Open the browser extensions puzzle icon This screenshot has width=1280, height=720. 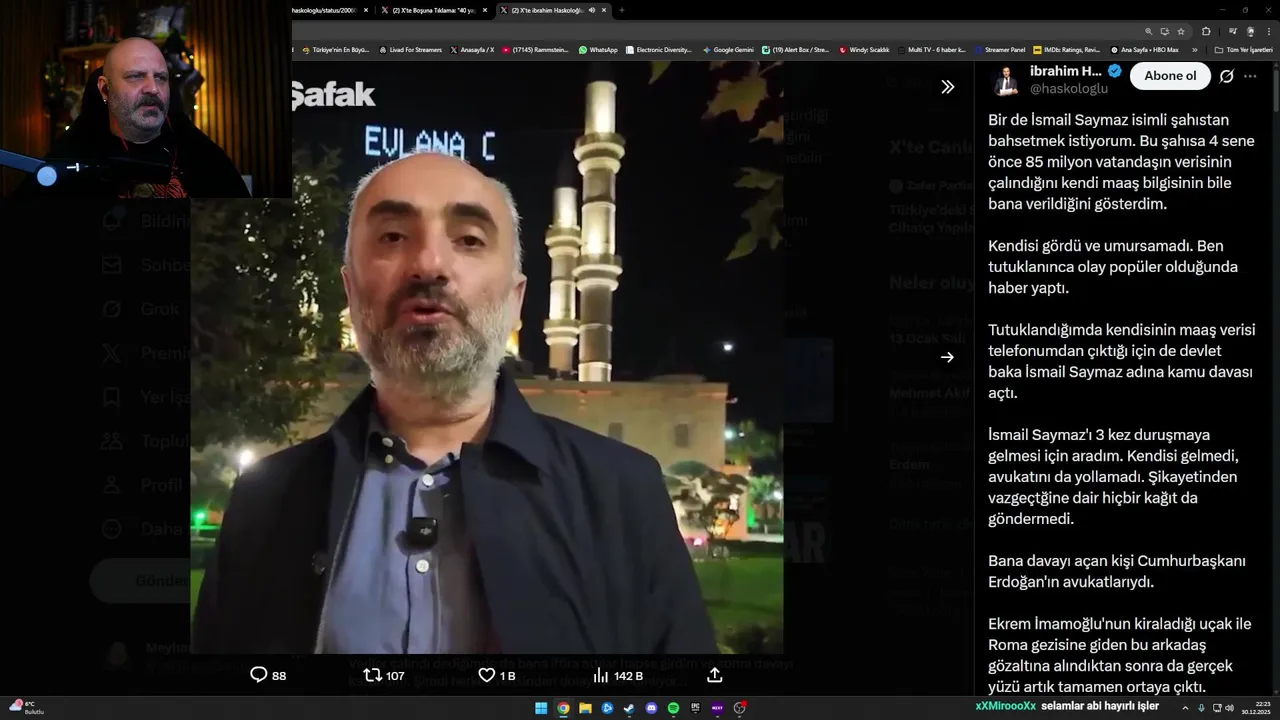(x=1206, y=31)
